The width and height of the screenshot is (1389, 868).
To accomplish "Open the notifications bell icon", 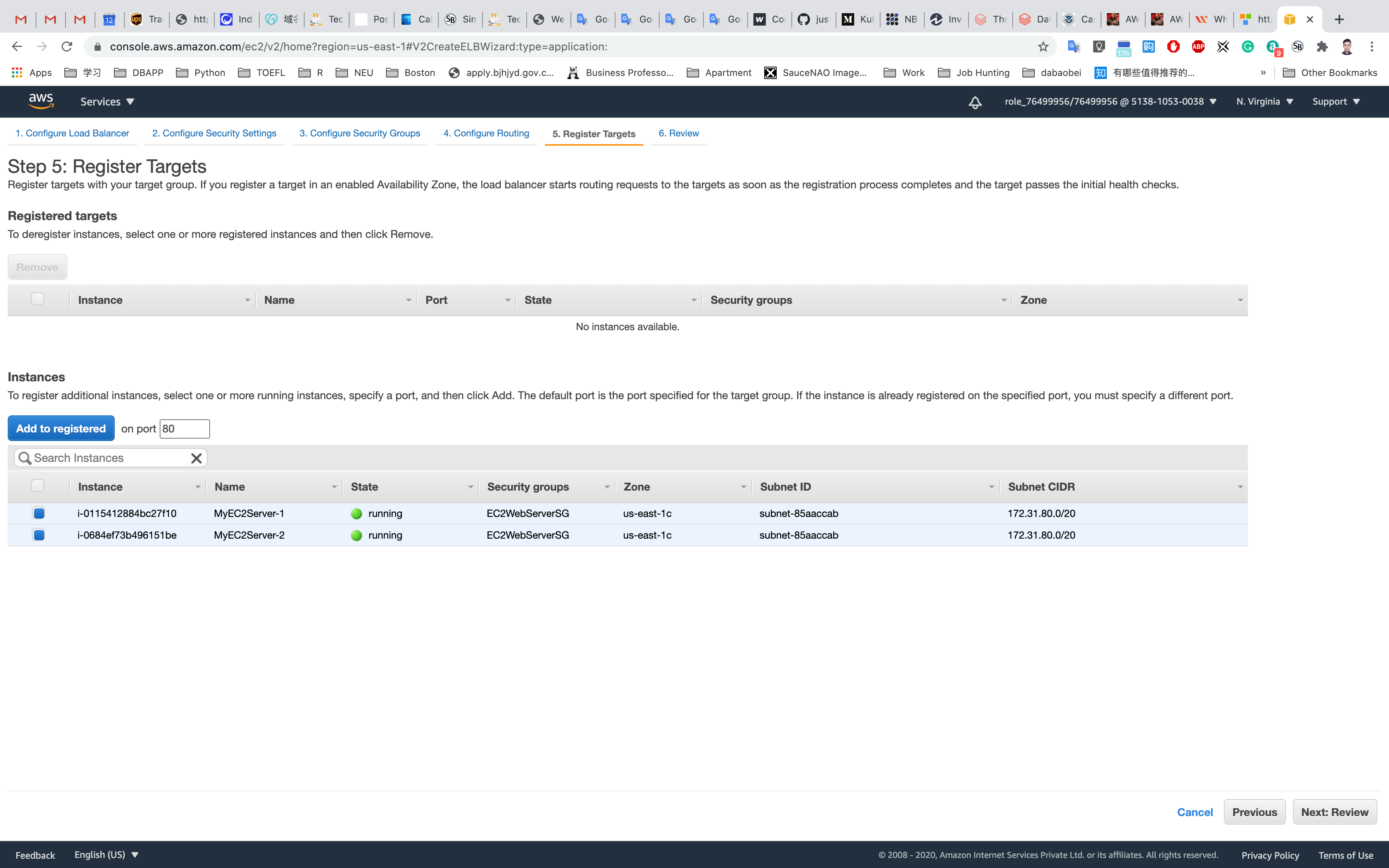I will [975, 102].
